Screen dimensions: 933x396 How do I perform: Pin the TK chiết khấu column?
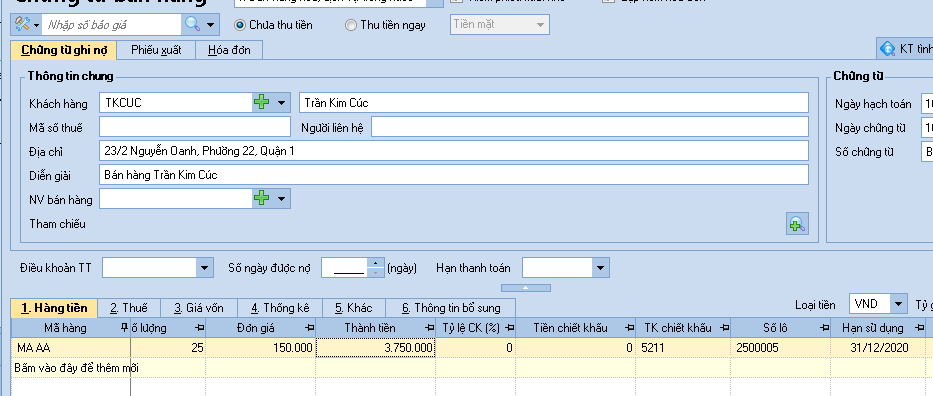coord(725,328)
